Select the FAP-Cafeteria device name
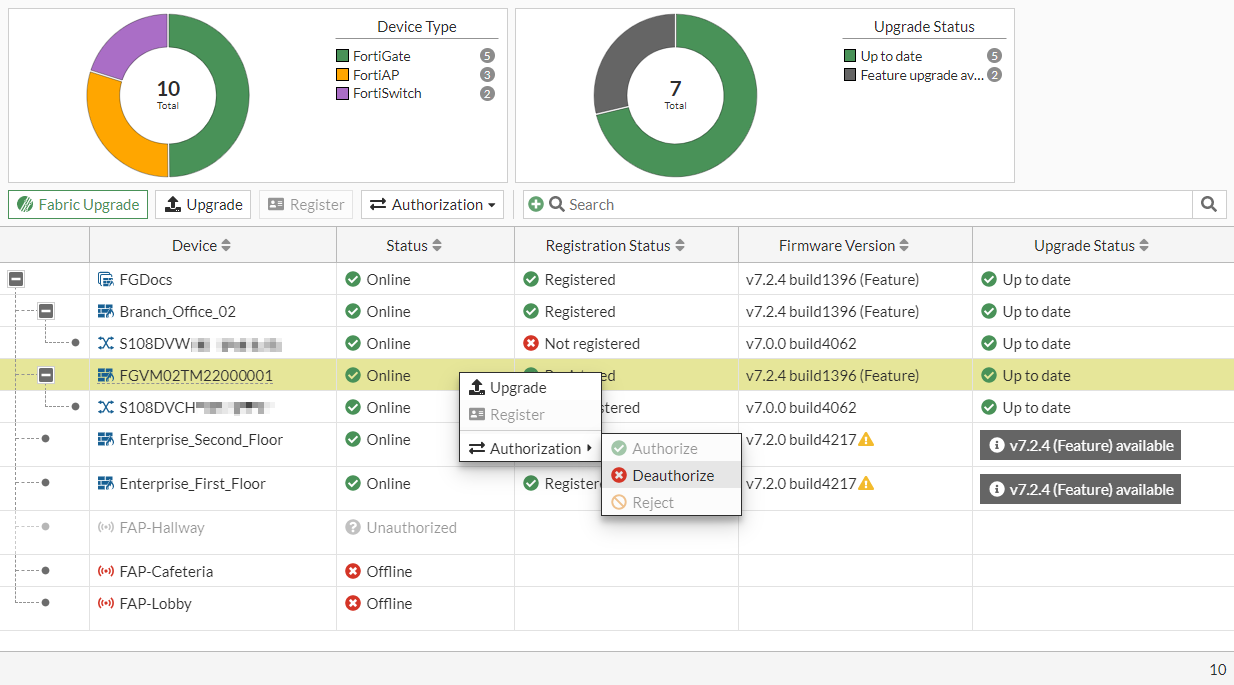This screenshot has height=685, width=1234. (x=166, y=571)
